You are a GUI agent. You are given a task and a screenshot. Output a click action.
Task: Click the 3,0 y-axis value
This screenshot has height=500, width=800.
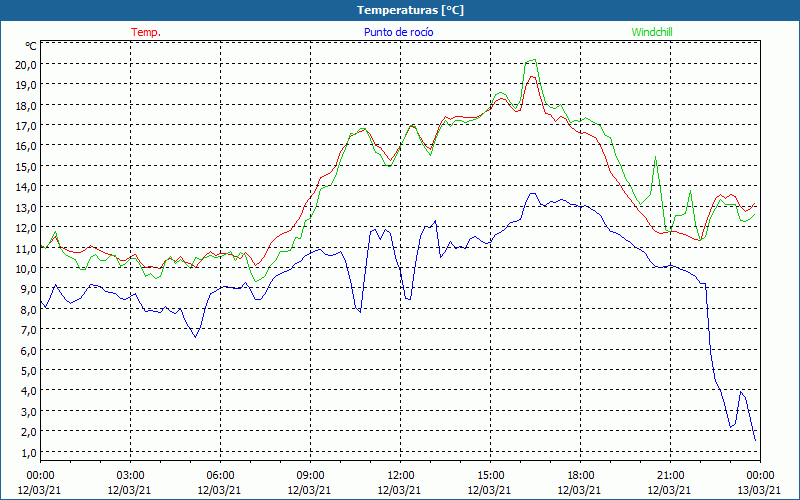(28, 412)
